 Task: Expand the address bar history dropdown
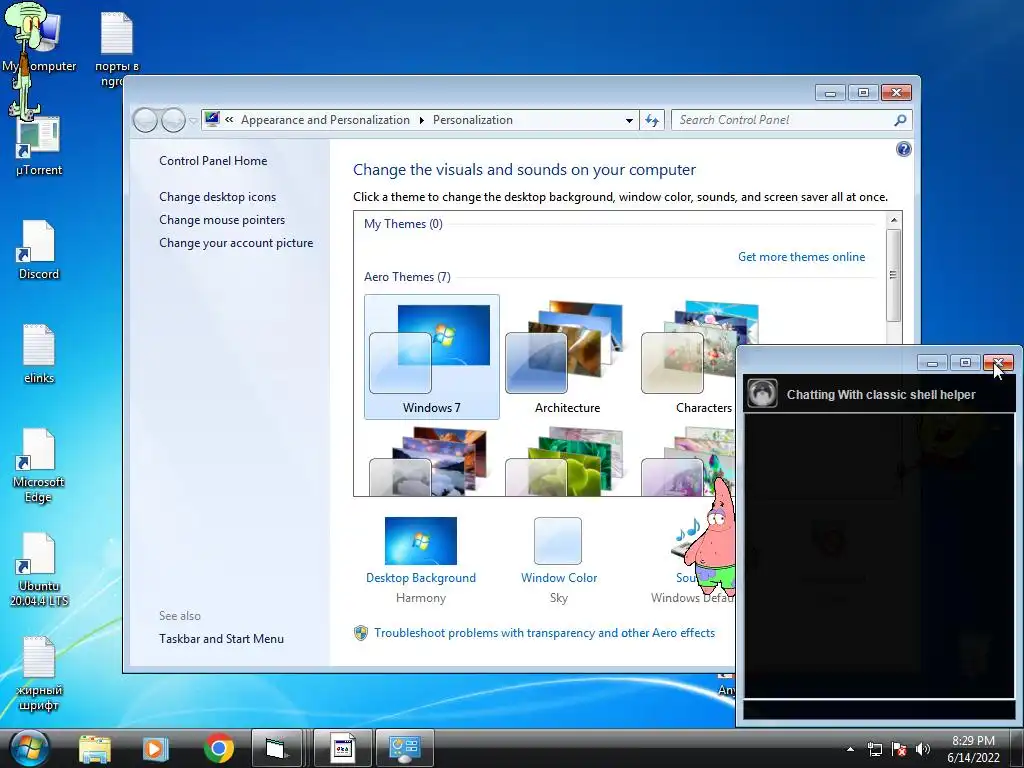(629, 120)
